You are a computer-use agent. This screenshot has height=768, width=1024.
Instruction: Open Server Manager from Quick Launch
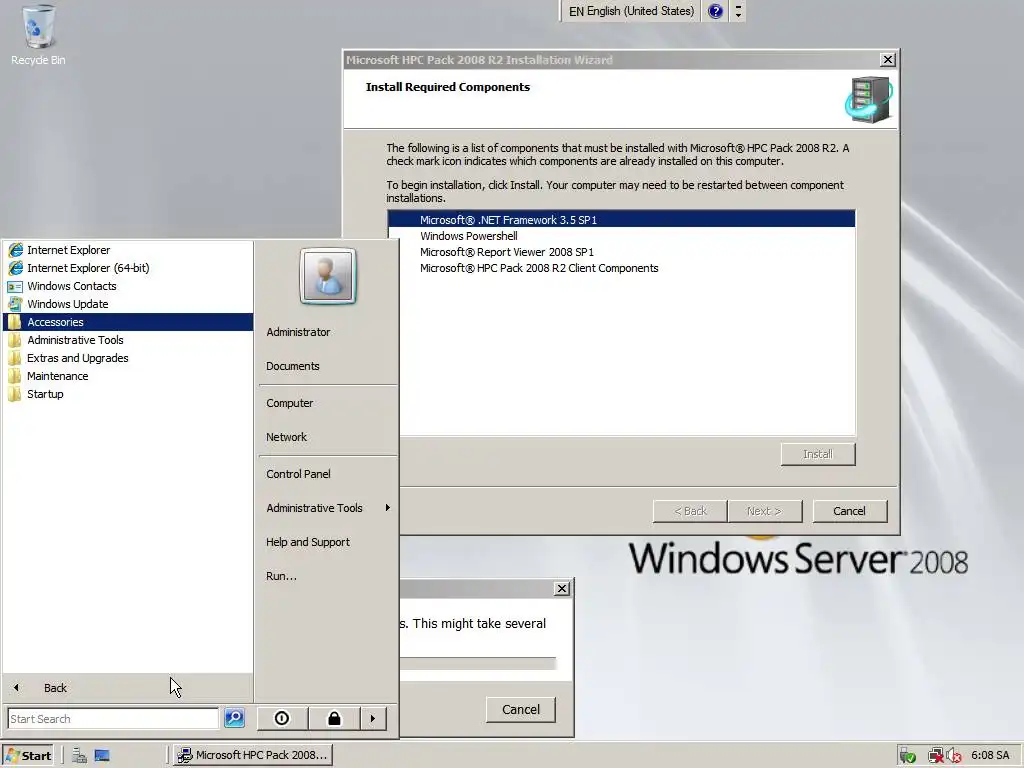coord(79,756)
